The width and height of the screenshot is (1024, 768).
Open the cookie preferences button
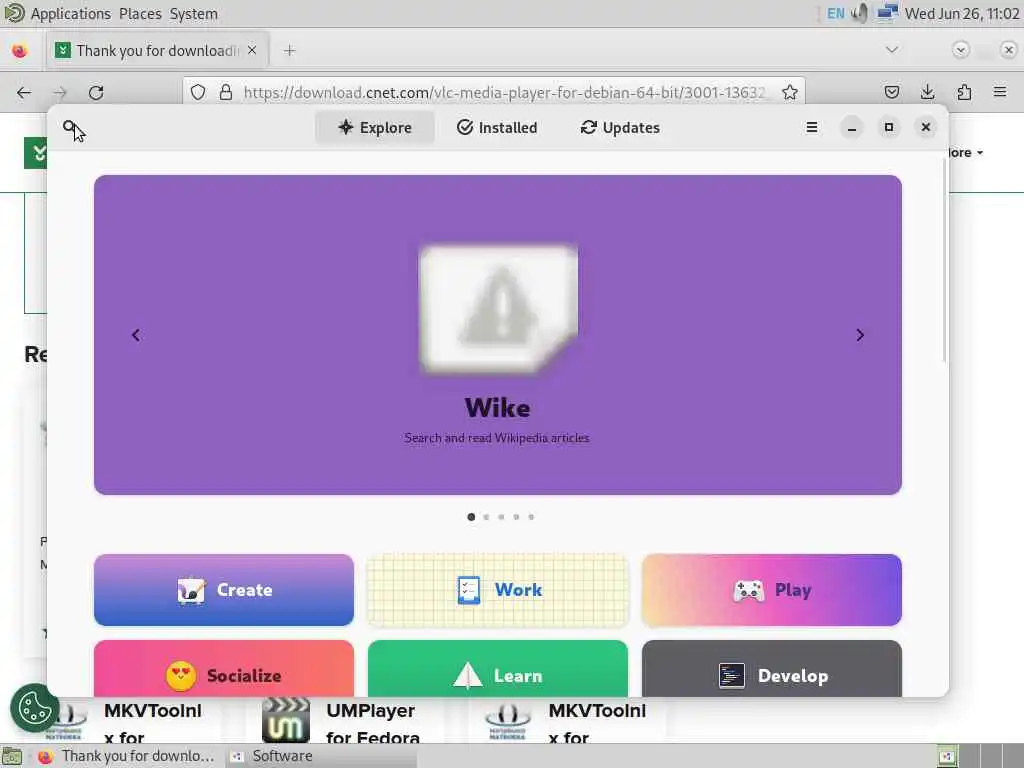click(x=35, y=708)
